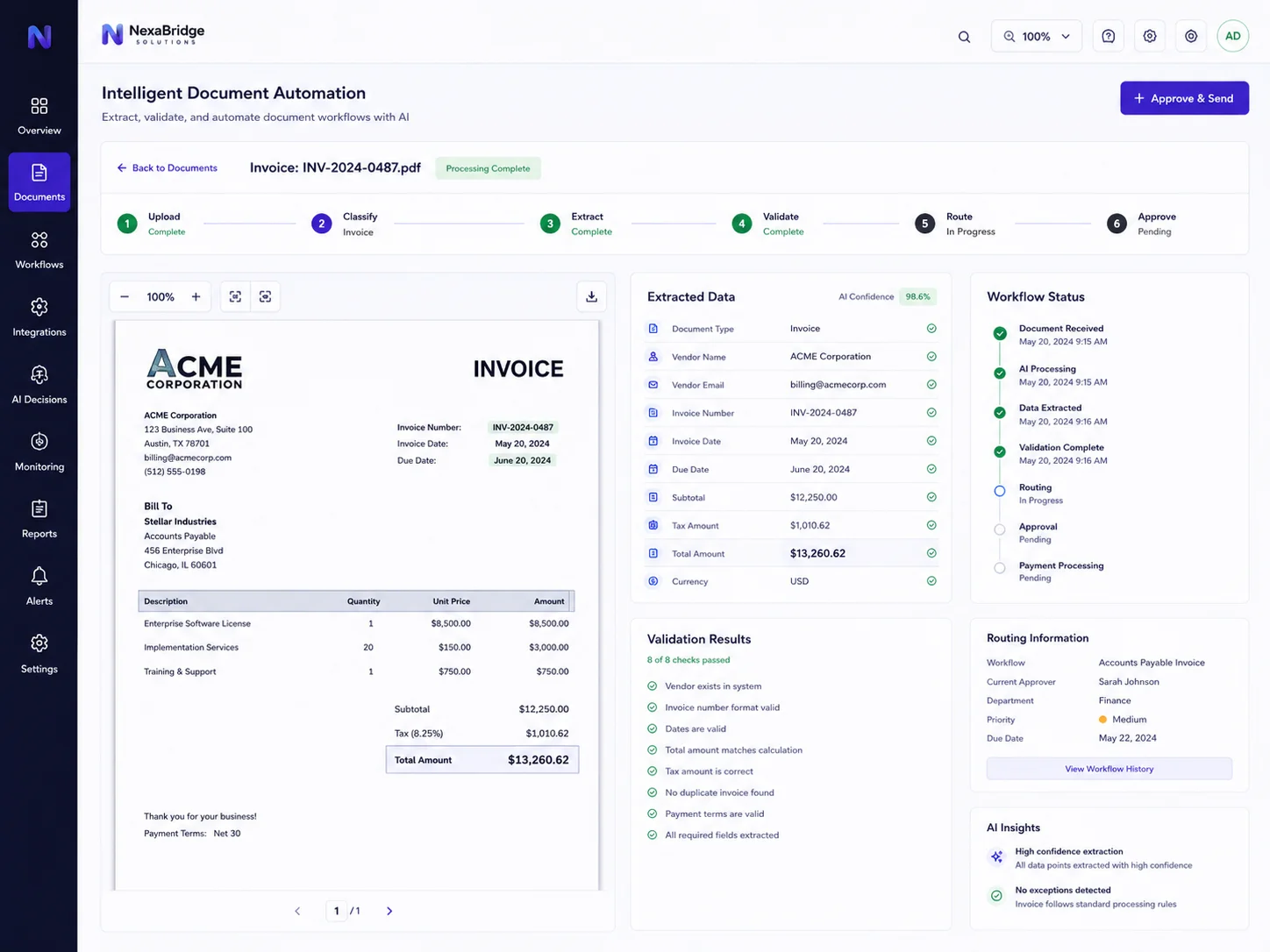The width and height of the screenshot is (1270, 952).
Task: Click the check mark for Vendor Email
Action: (x=931, y=385)
